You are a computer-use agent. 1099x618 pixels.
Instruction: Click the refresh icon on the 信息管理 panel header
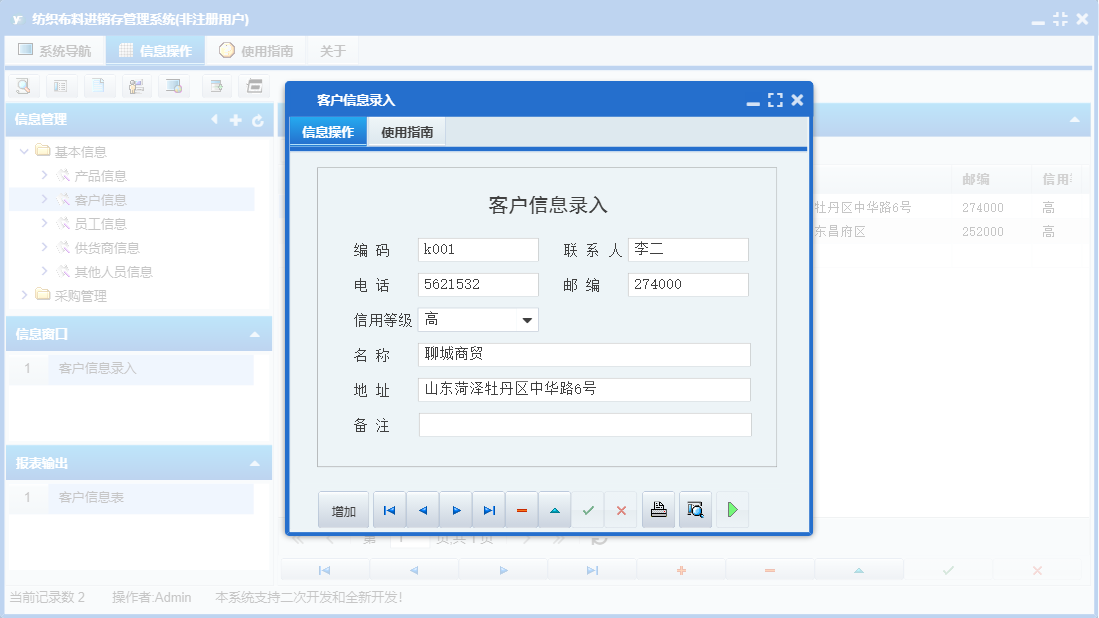pos(258,120)
